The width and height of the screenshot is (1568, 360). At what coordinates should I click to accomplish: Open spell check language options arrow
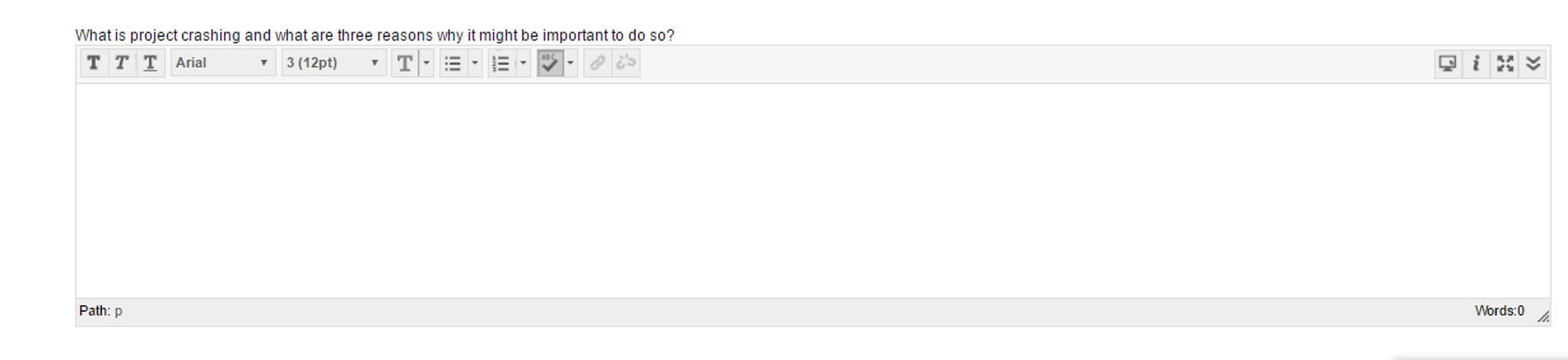pos(571,63)
